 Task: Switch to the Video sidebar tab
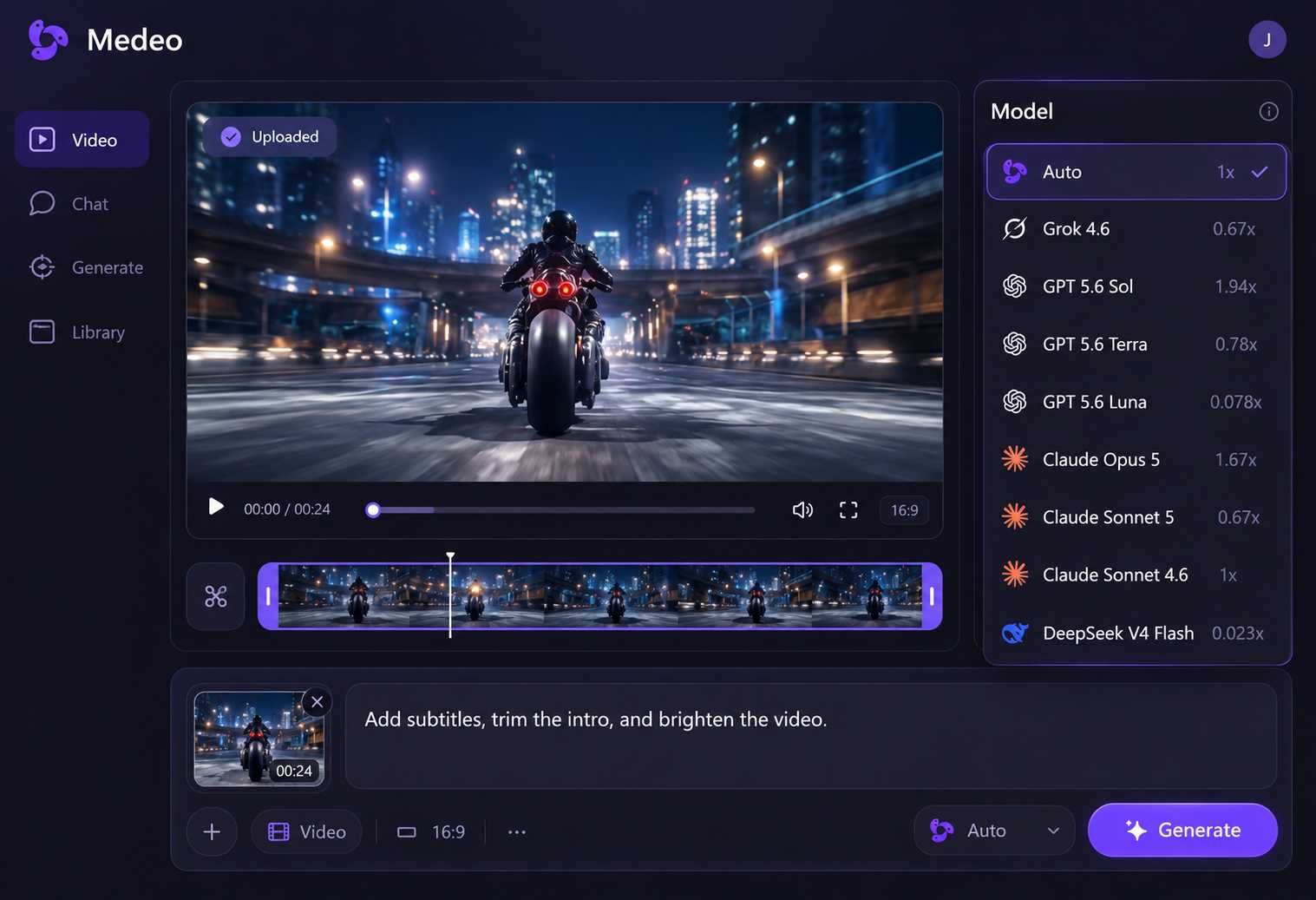pyautogui.click(x=82, y=139)
